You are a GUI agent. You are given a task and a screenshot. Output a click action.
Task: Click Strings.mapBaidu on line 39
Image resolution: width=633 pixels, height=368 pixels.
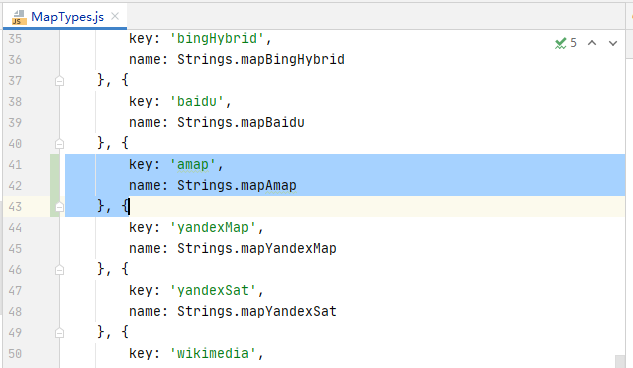241,122
